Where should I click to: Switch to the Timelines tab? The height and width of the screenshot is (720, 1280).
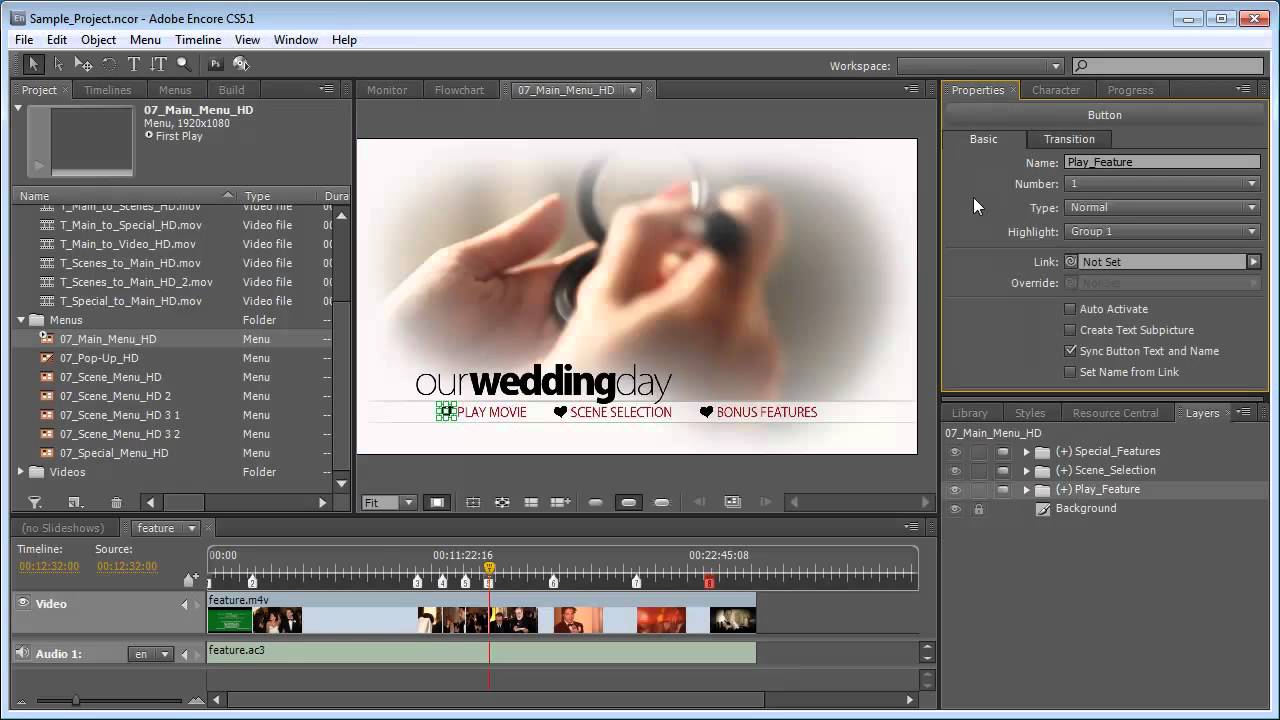coord(107,90)
